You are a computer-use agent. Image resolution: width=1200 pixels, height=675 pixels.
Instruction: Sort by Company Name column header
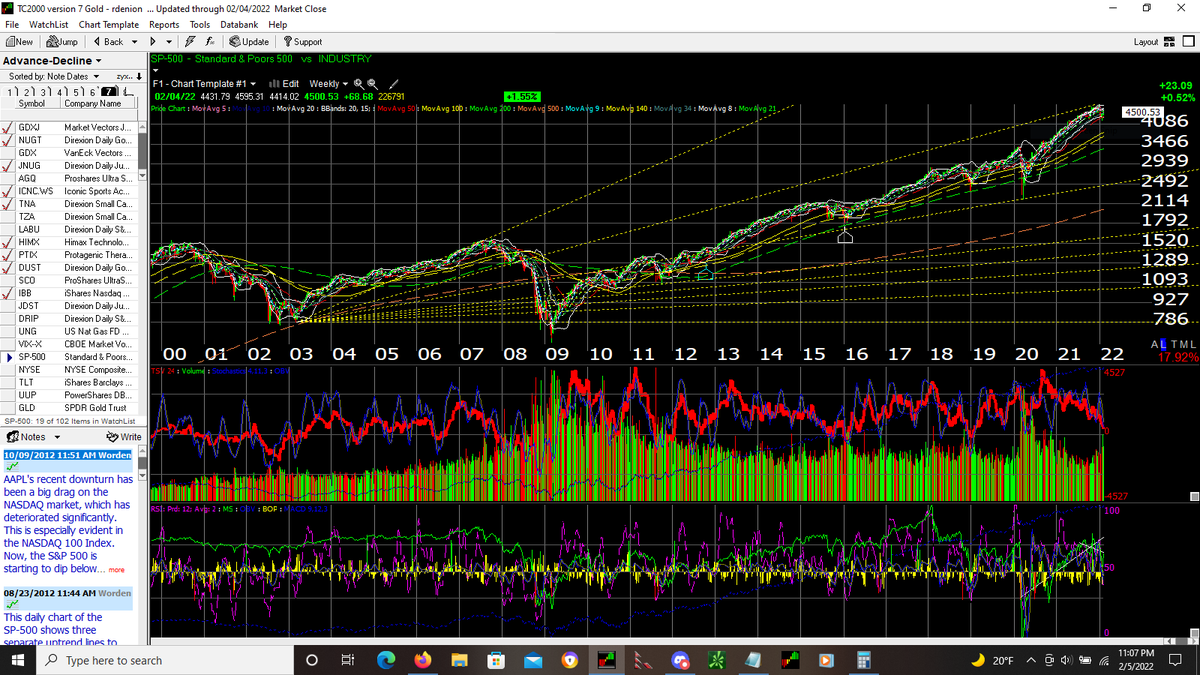pyautogui.click(x=96, y=104)
